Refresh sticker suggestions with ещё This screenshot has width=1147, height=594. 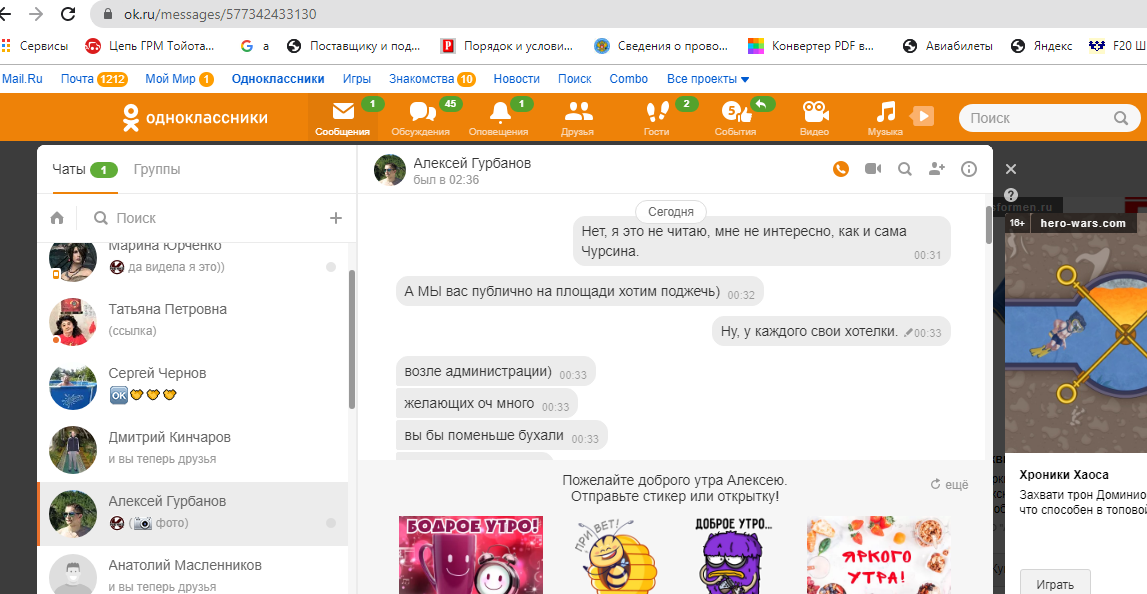click(x=949, y=484)
